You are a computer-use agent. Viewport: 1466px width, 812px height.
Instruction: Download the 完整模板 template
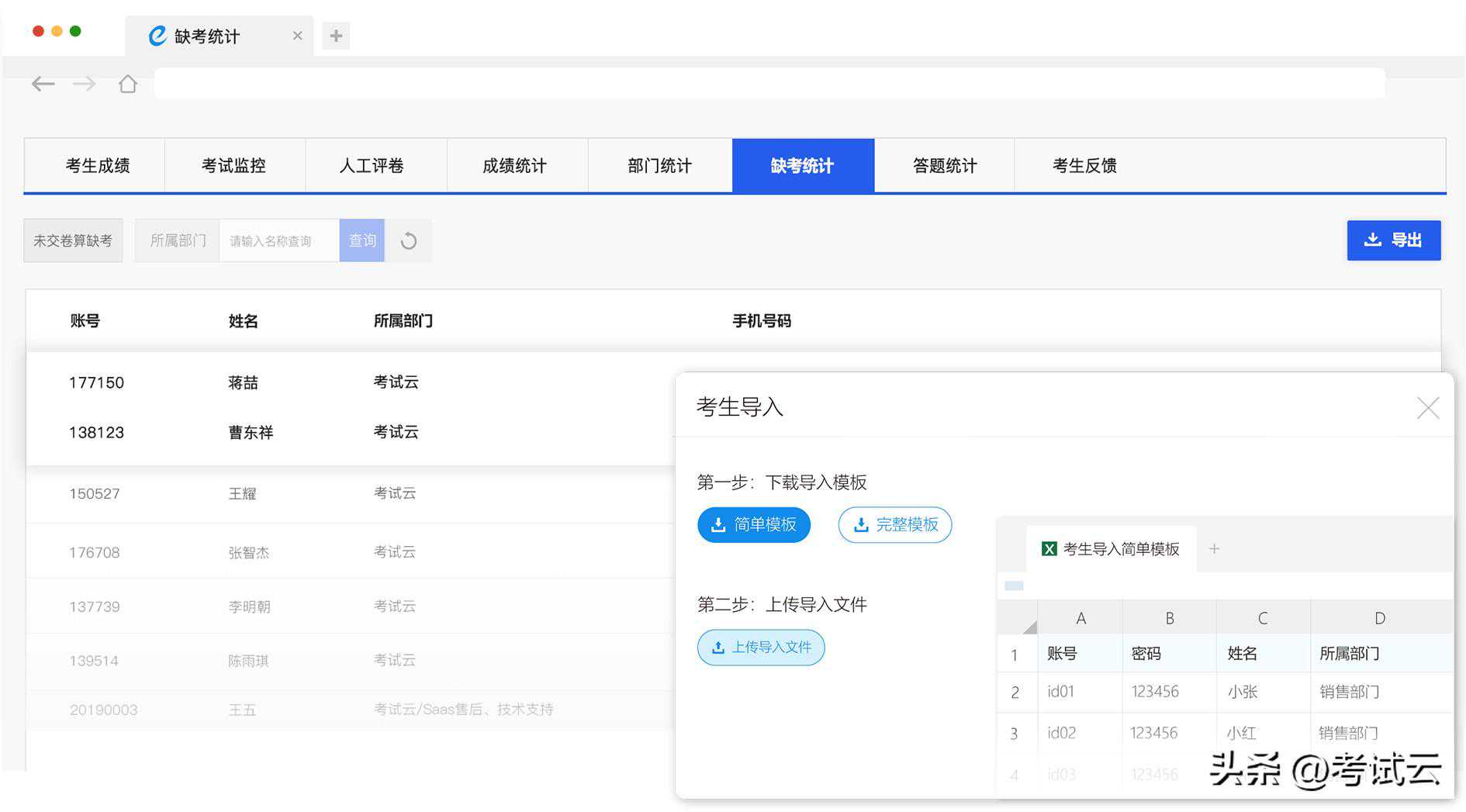[894, 525]
